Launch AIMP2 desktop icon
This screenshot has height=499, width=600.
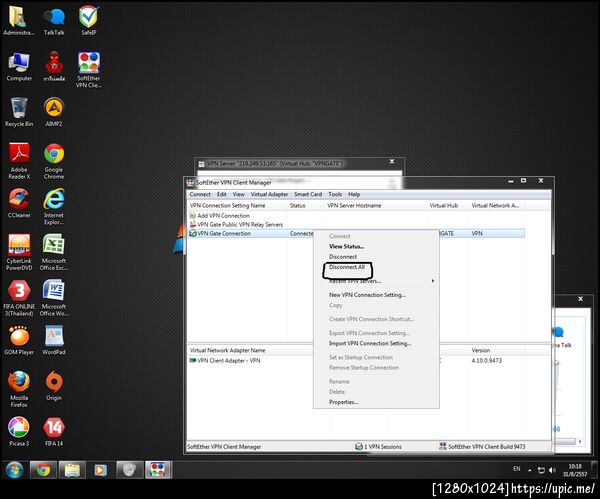click(x=54, y=112)
